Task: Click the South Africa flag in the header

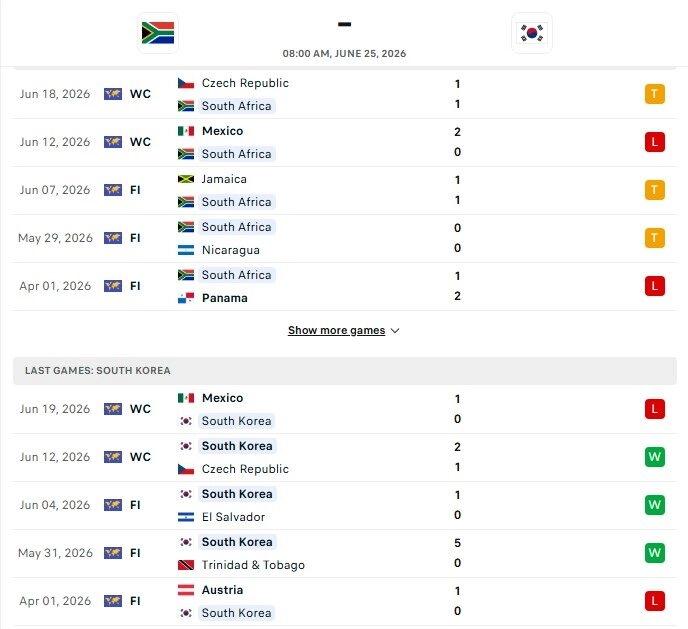Action: (x=158, y=33)
